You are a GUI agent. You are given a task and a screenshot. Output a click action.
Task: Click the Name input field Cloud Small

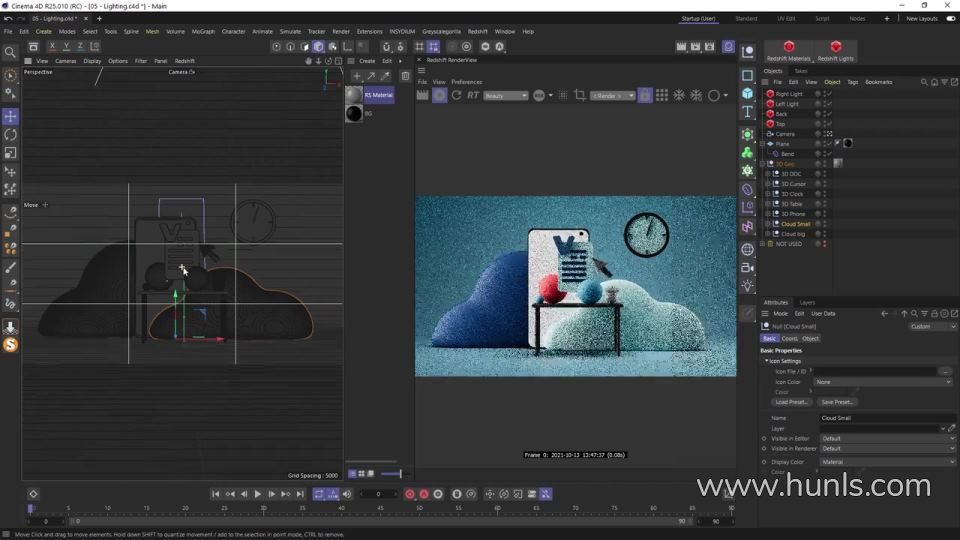click(887, 418)
